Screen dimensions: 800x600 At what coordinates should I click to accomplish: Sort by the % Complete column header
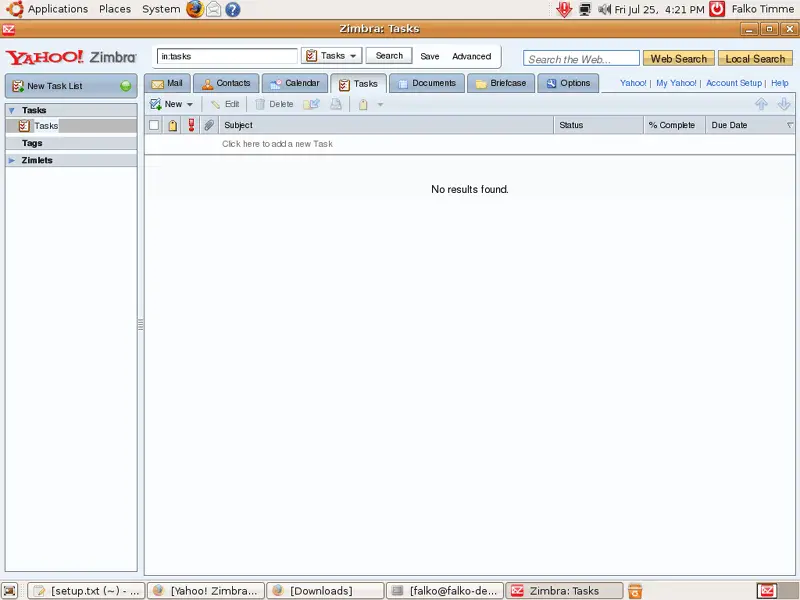674,125
